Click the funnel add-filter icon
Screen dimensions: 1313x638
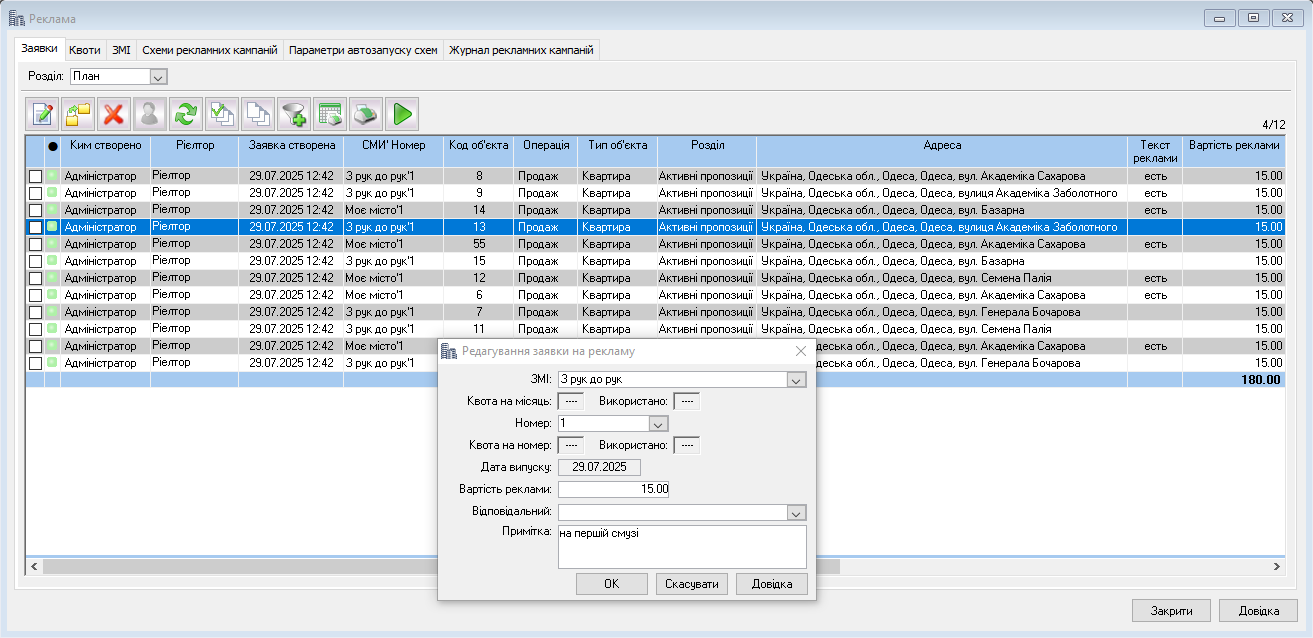(294, 114)
